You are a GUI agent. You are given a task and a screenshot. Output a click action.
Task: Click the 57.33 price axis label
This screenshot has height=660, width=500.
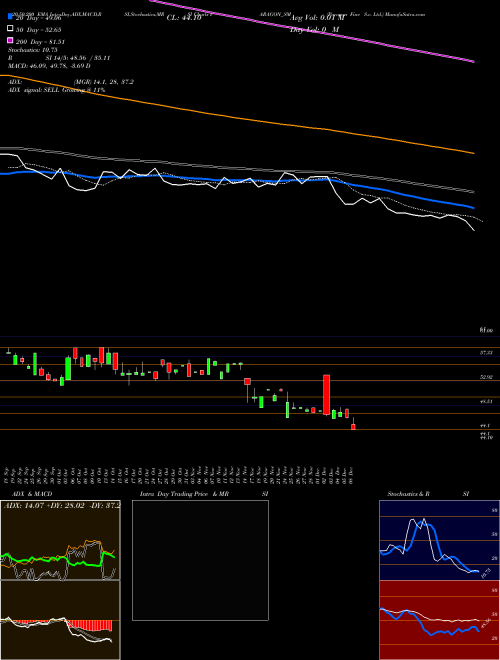[486, 353]
